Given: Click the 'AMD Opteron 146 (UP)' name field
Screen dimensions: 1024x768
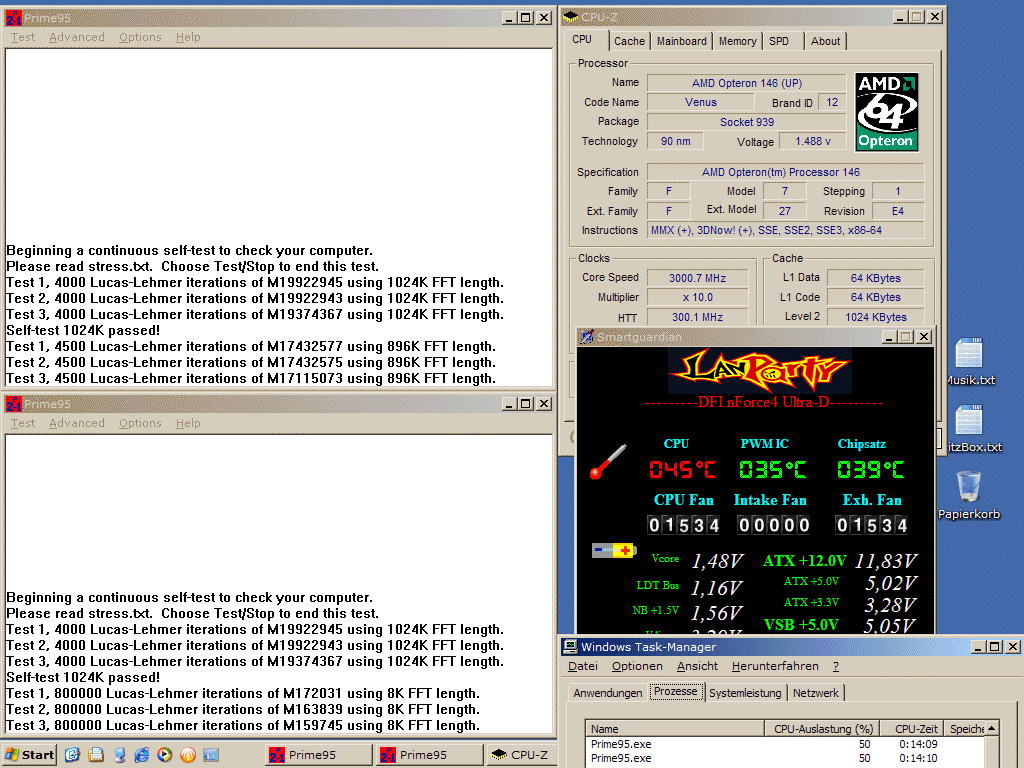Looking at the screenshot, I should coord(746,83).
